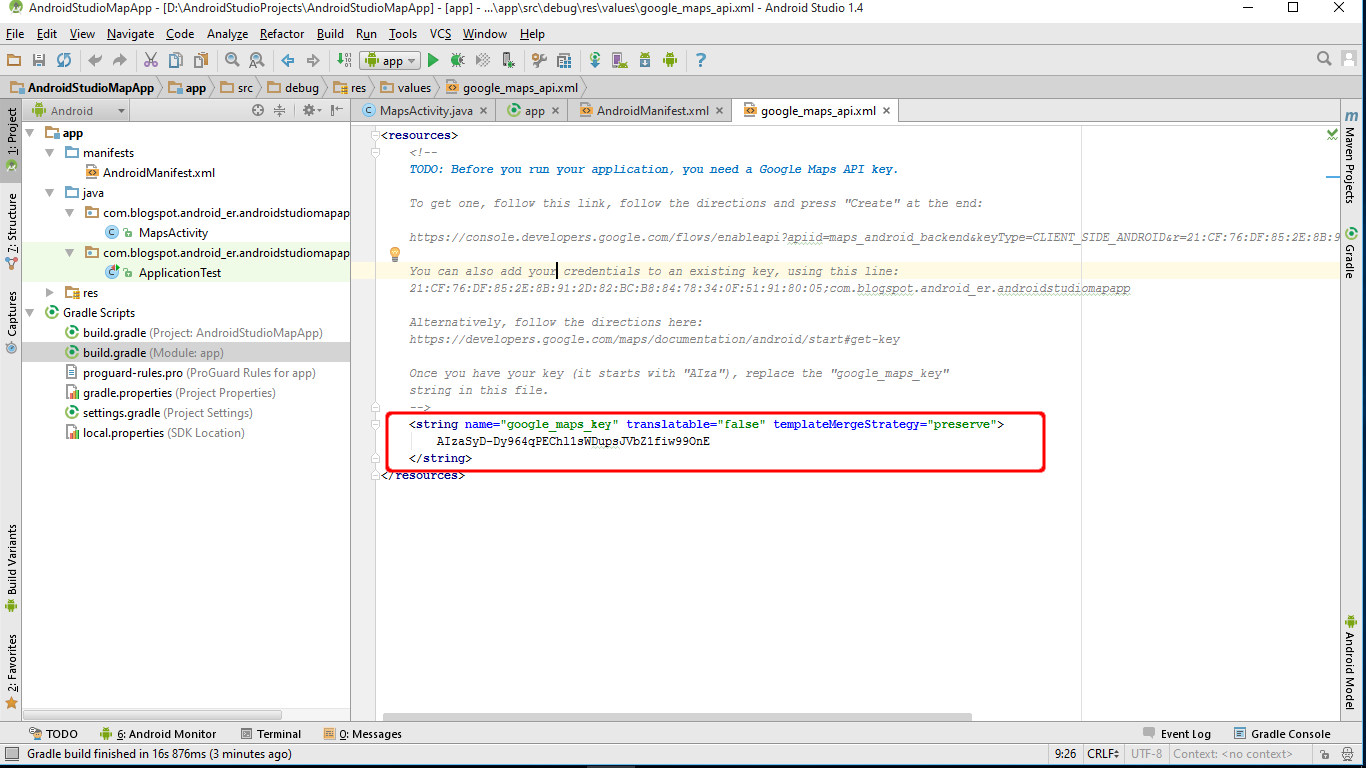Toggle the Android Monitor panel
The width and height of the screenshot is (1366, 768).
(x=158, y=733)
